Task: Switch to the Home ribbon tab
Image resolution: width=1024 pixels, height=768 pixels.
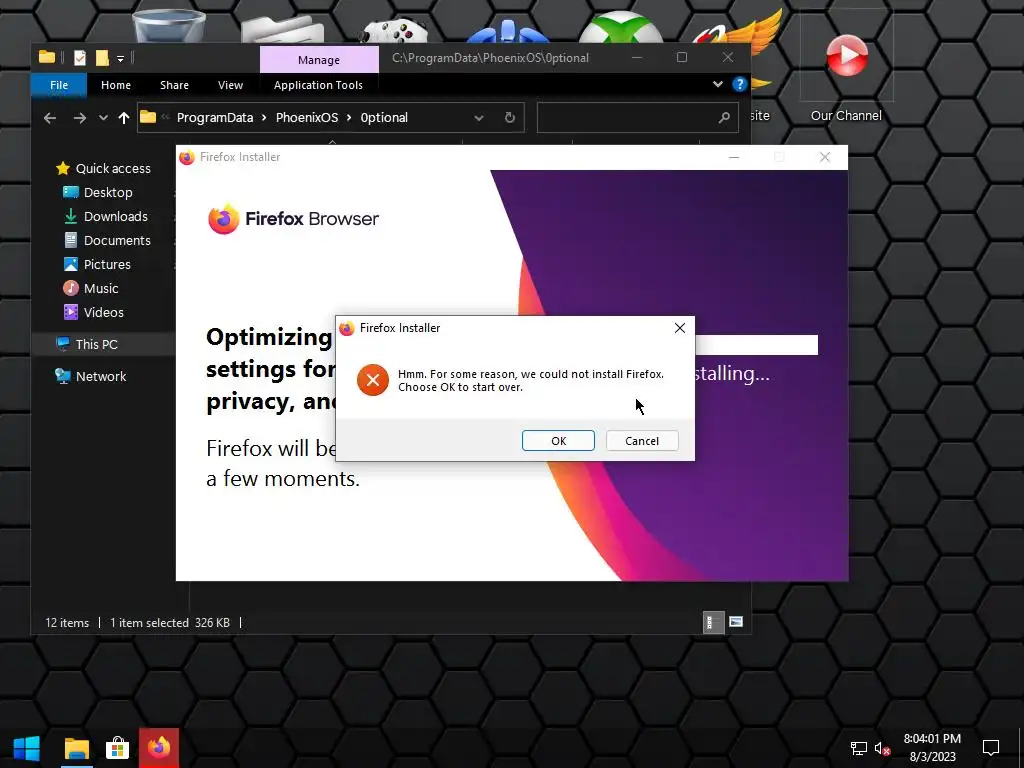Action: pos(116,85)
